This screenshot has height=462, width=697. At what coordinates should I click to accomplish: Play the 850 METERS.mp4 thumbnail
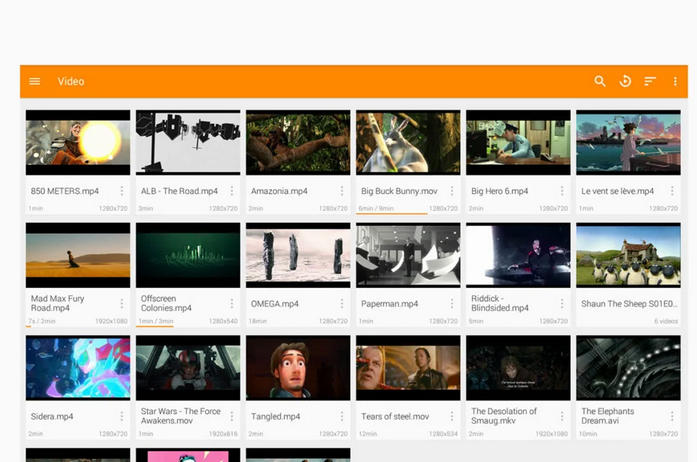pyautogui.click(x=78, y=142)
